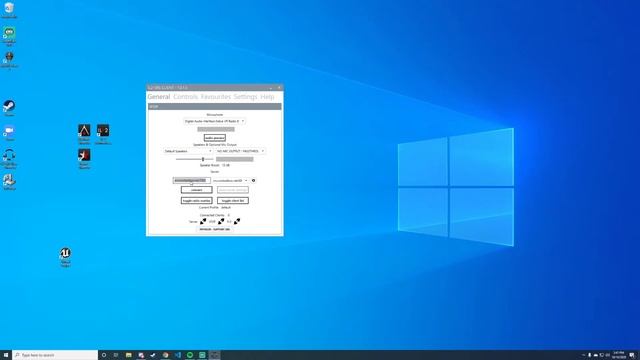Open Visual Studio Code from taskbar

[178, 355]
